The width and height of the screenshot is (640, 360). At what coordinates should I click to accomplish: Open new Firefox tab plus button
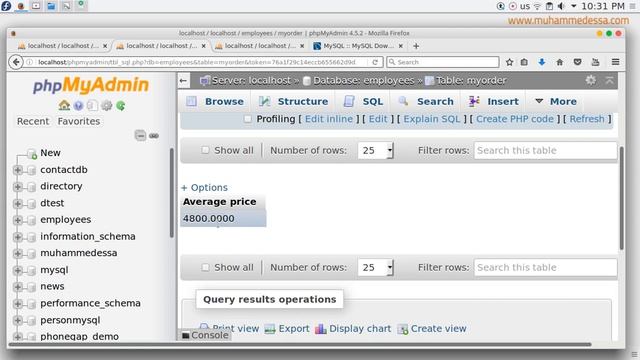(416, 46)
